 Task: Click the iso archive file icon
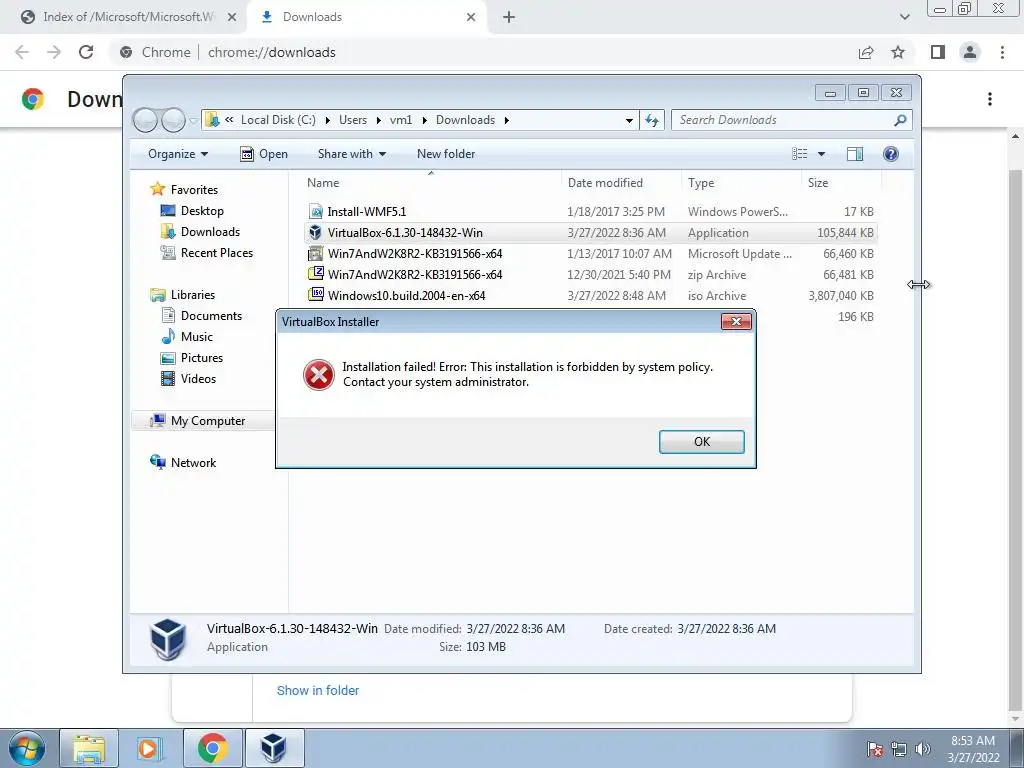[x=316, y=295]
